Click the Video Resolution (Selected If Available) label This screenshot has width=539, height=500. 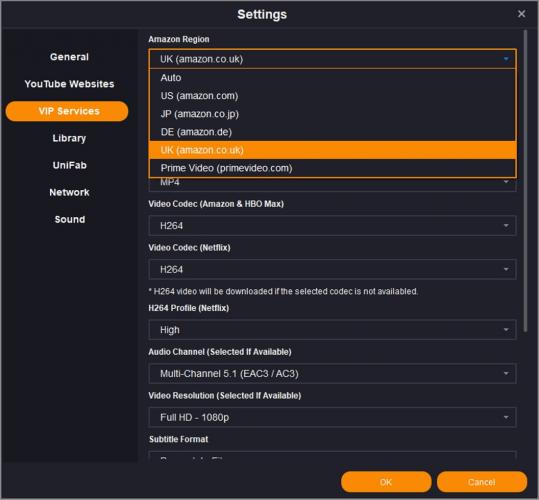(x=225, y=396)
